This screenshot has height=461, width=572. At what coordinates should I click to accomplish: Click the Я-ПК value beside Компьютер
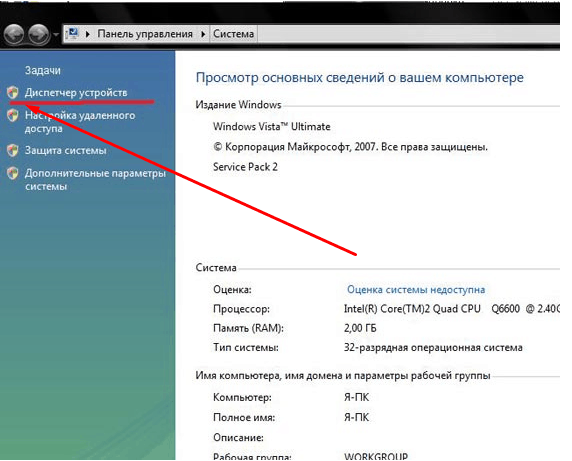pyautogui.click(x=356, y=397)
